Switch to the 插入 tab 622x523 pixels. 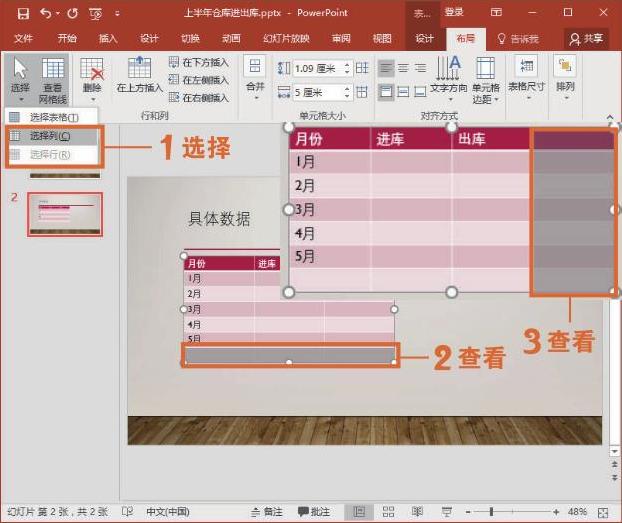pos(108,38)
